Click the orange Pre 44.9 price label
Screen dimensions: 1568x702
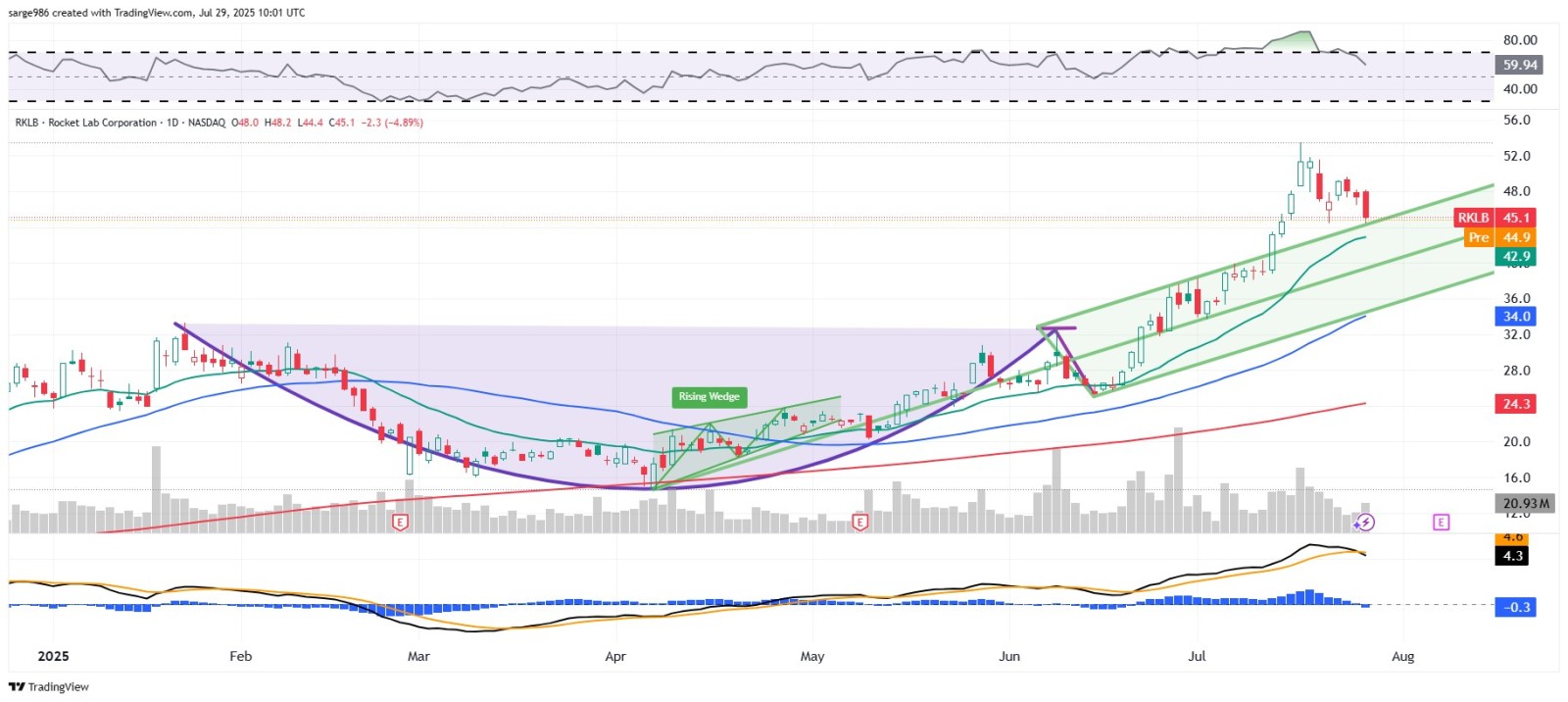1500,237
